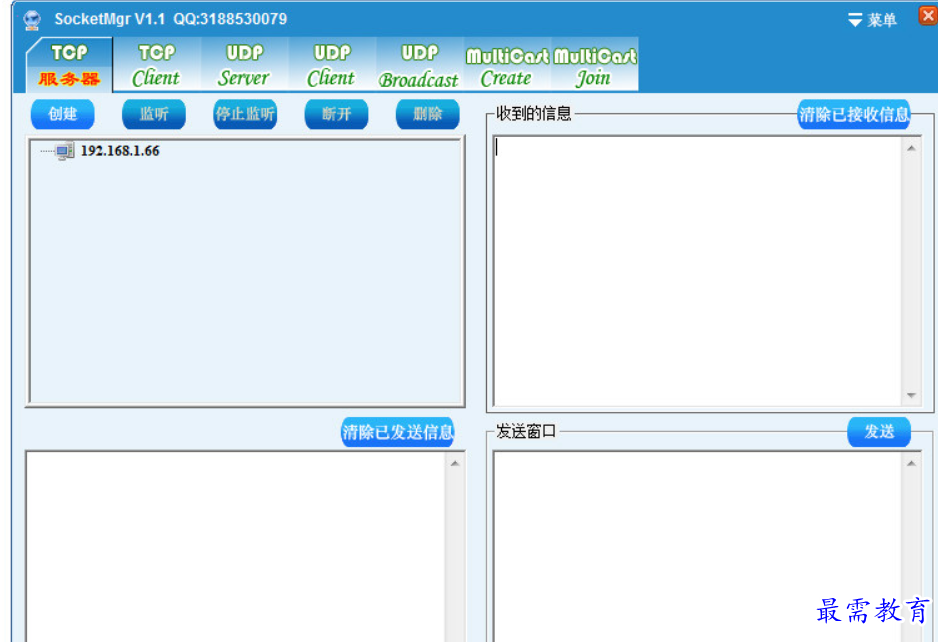This screenshot has width=938, height=642.
Task: Click up arrow of sent-messages box scrollbar
Action: tap(455, 463)
